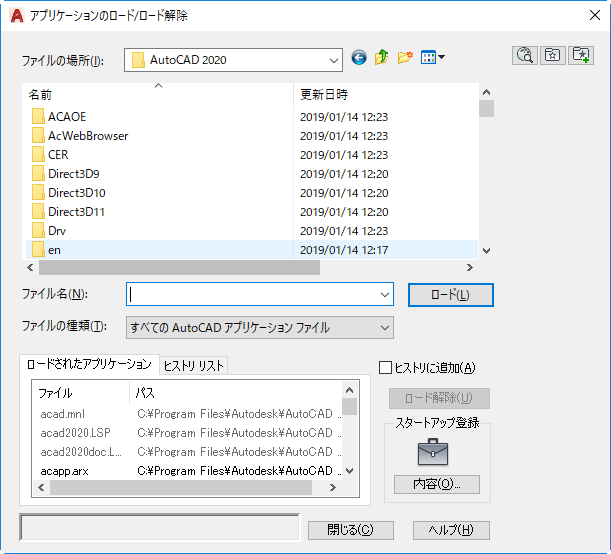
Task: Select acad2020doc.L... entry
Action: pyautogui.click(x=81, y=452)
